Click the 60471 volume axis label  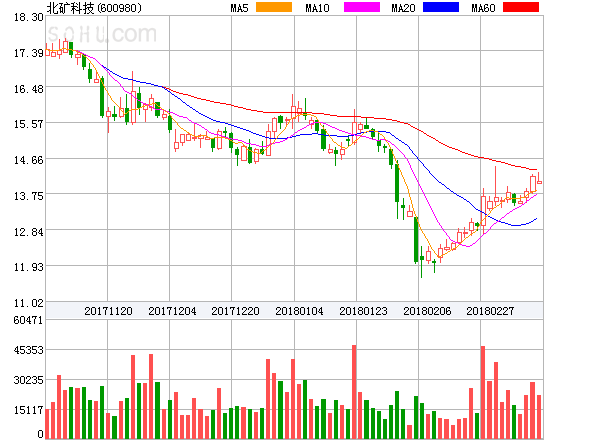28,320
